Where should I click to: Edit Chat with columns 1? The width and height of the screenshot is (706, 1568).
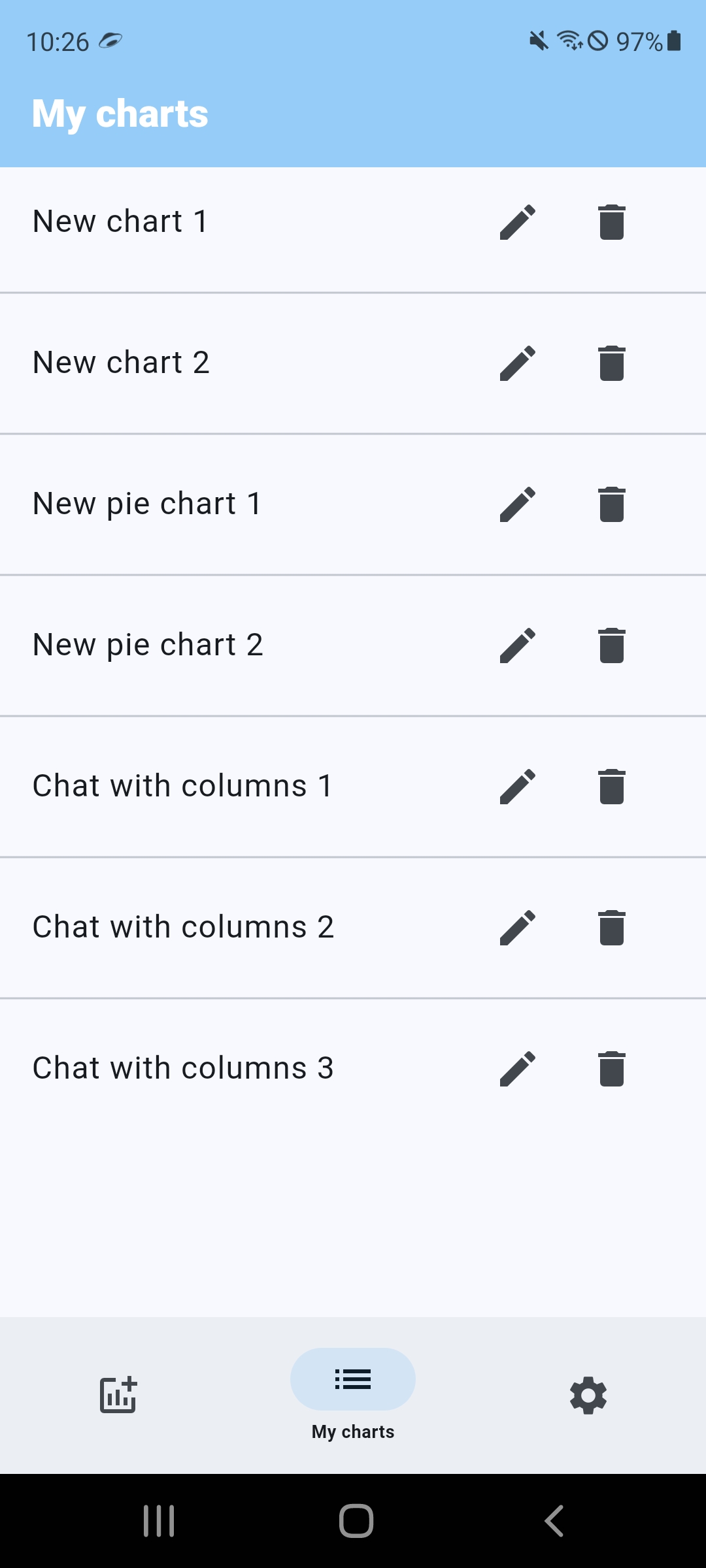(x=518, y=787)
